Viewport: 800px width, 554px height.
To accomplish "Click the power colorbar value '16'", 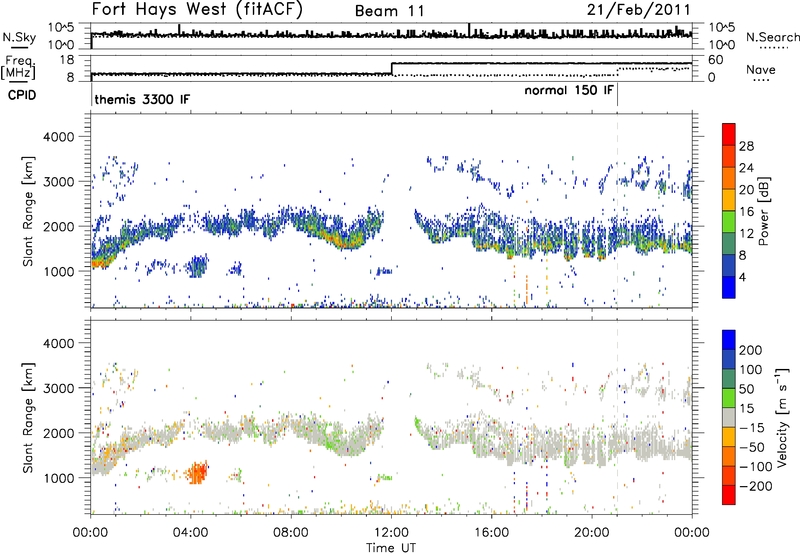I will (x=746, y=212).
